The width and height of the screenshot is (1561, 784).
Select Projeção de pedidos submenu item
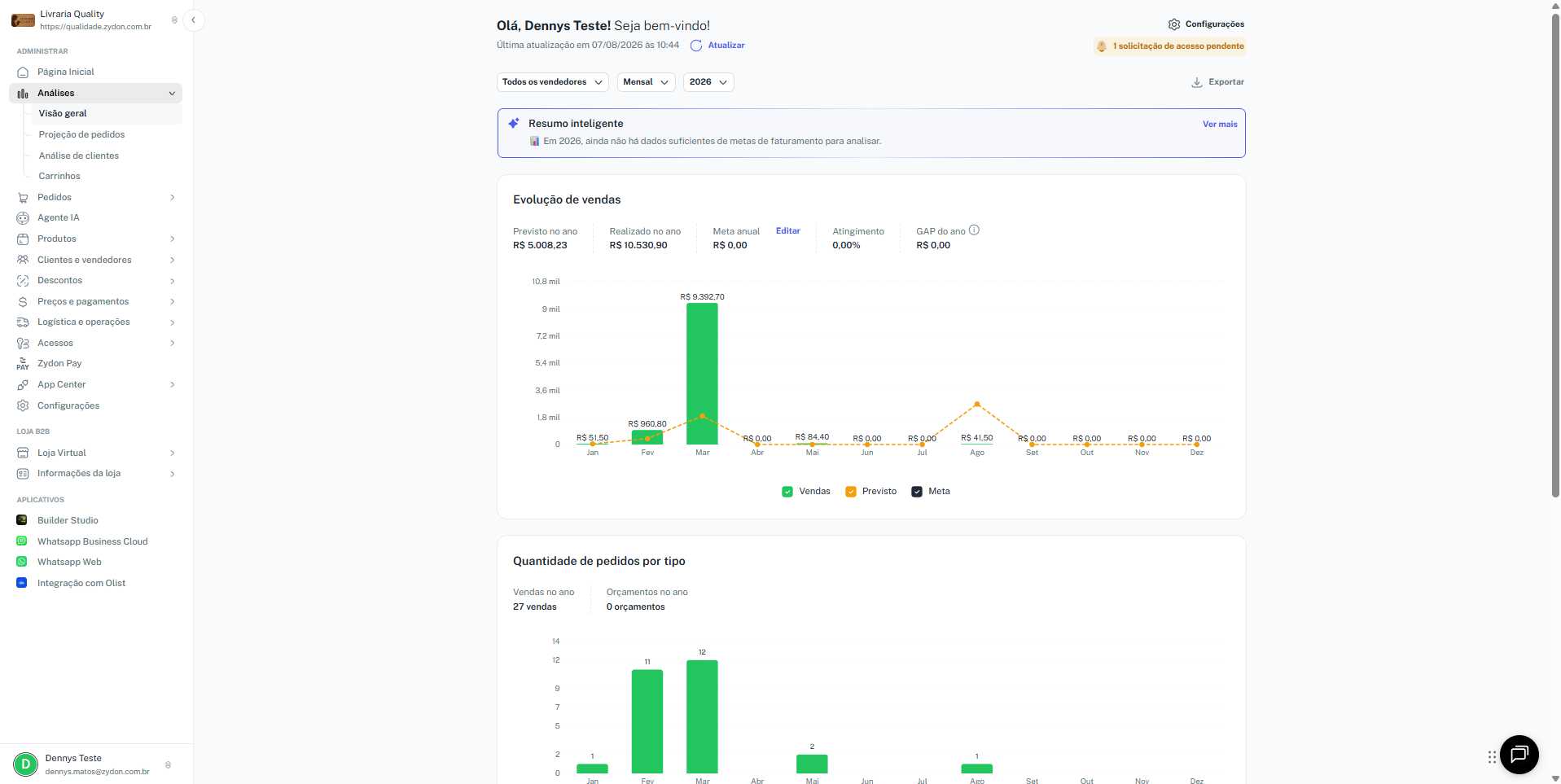click(x=81, y=134)
